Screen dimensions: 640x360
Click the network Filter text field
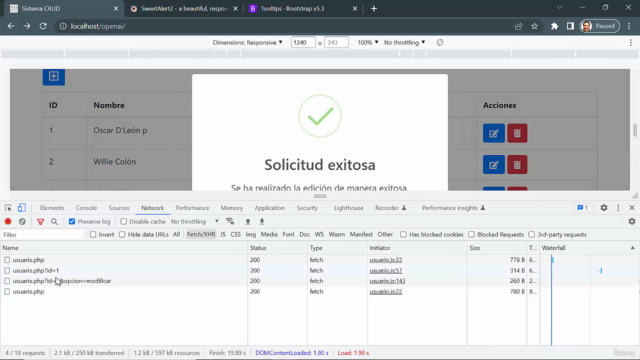click(x=42, y=235)
